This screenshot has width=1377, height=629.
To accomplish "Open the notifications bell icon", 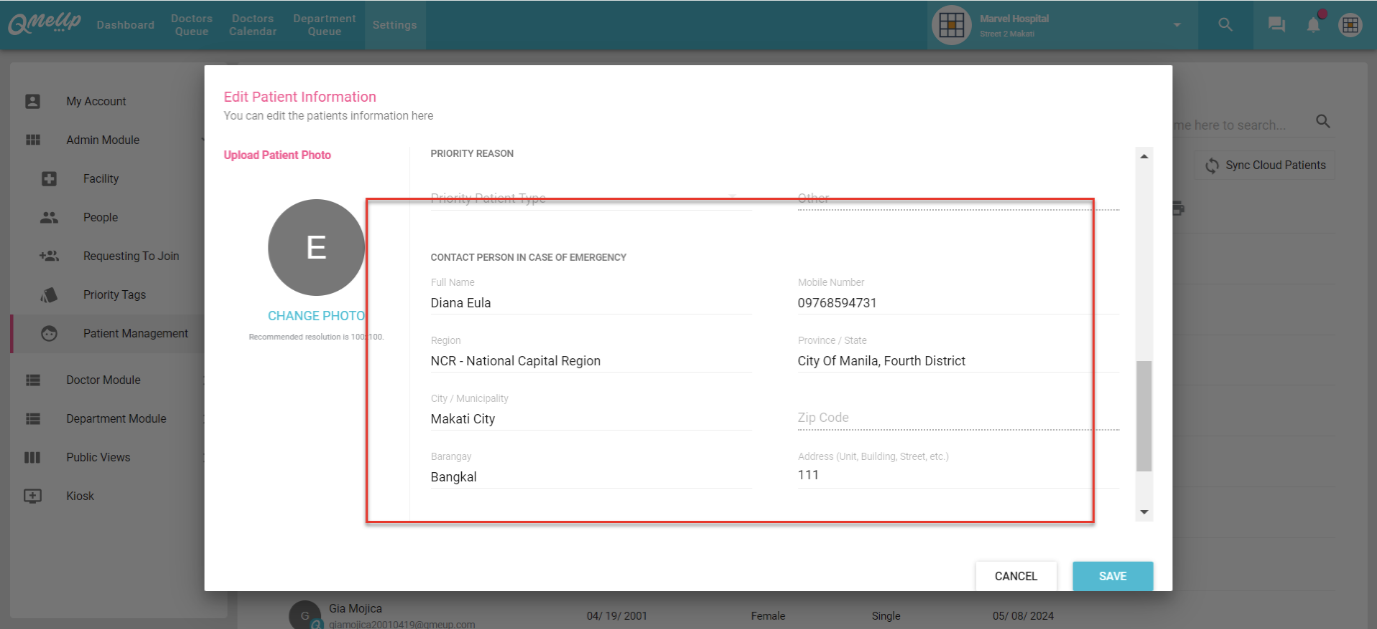I will (1314, 25).
